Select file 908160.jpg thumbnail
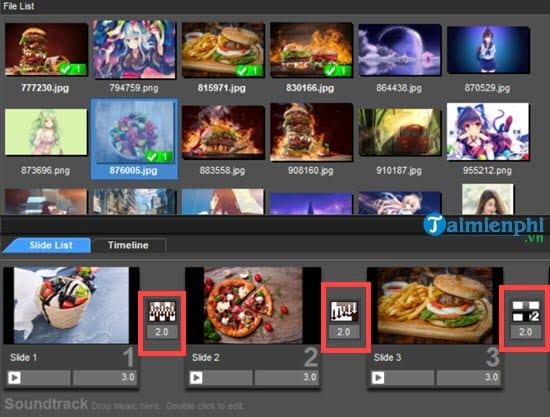 [311, 132]
